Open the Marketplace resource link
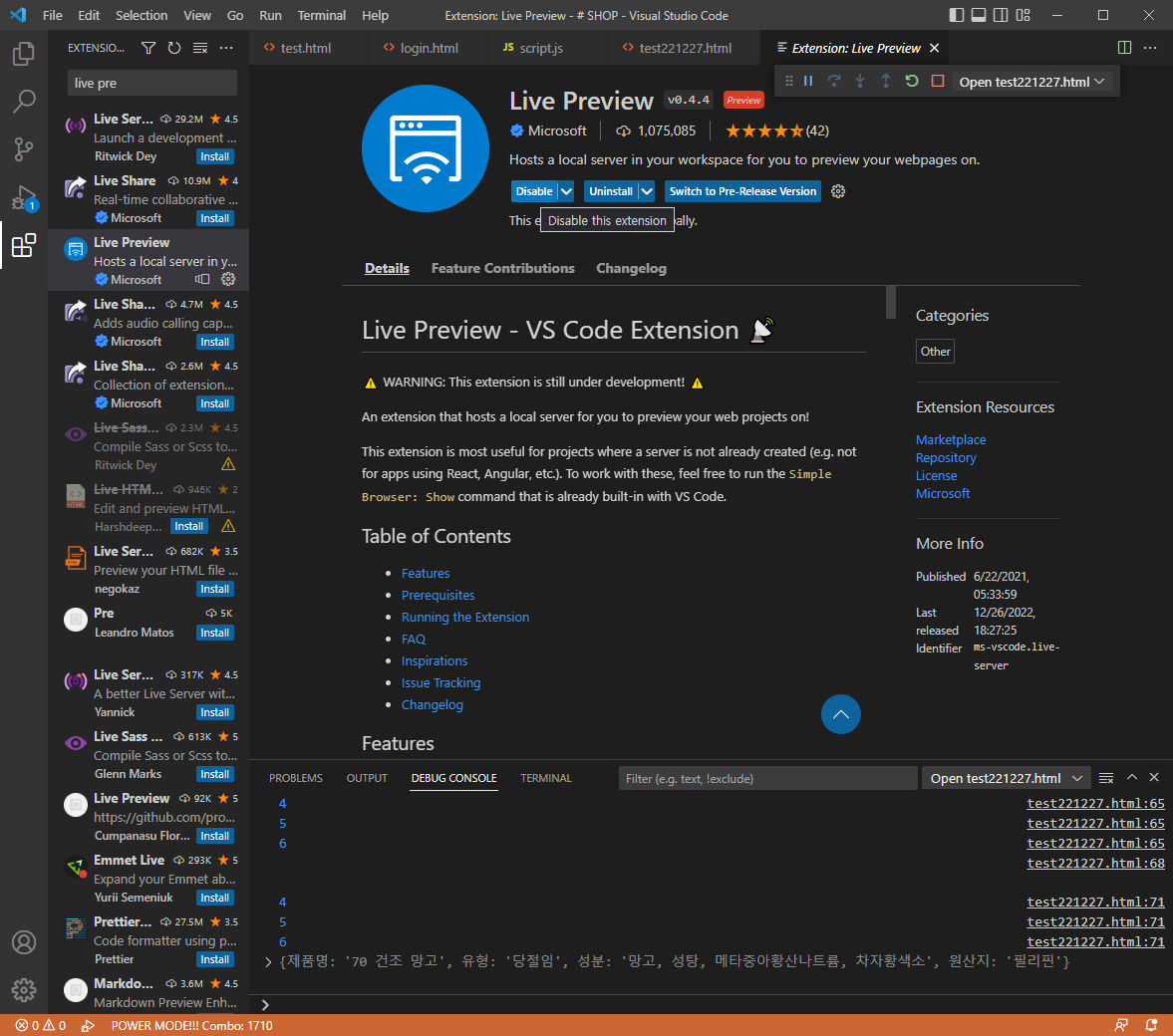Viewport: 1173px width, 1036px height. 950,440
